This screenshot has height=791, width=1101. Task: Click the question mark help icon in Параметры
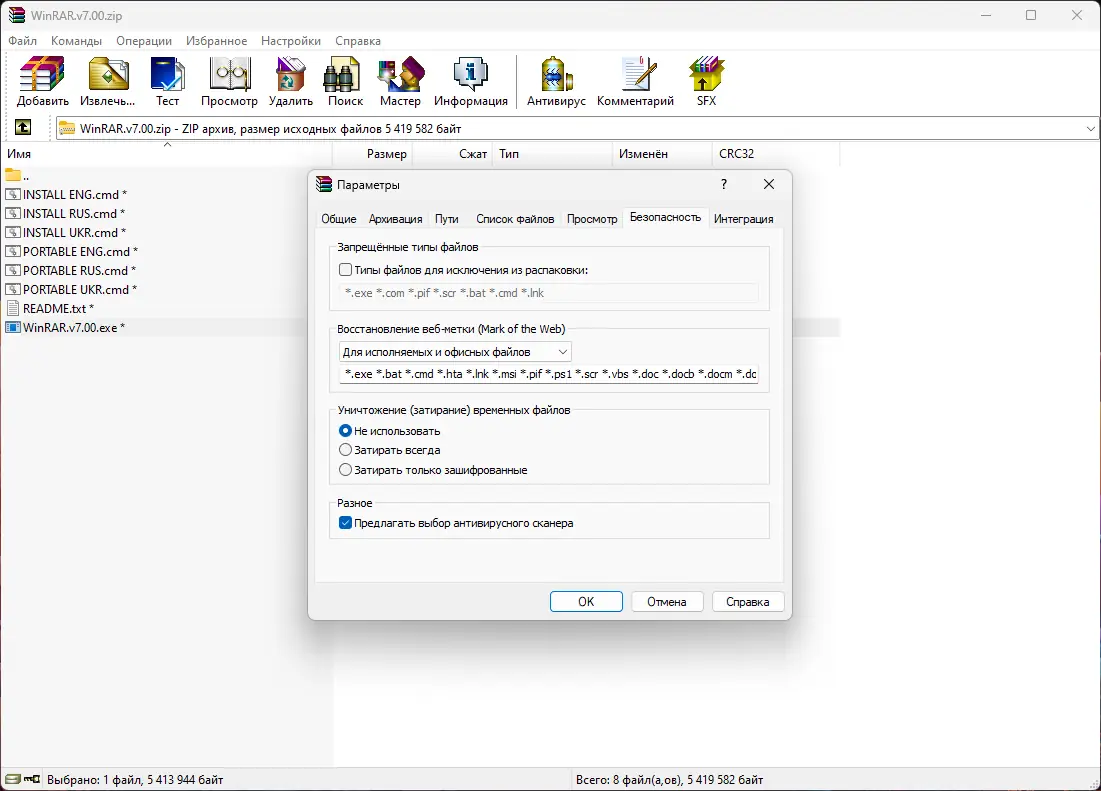click(724, 184)
